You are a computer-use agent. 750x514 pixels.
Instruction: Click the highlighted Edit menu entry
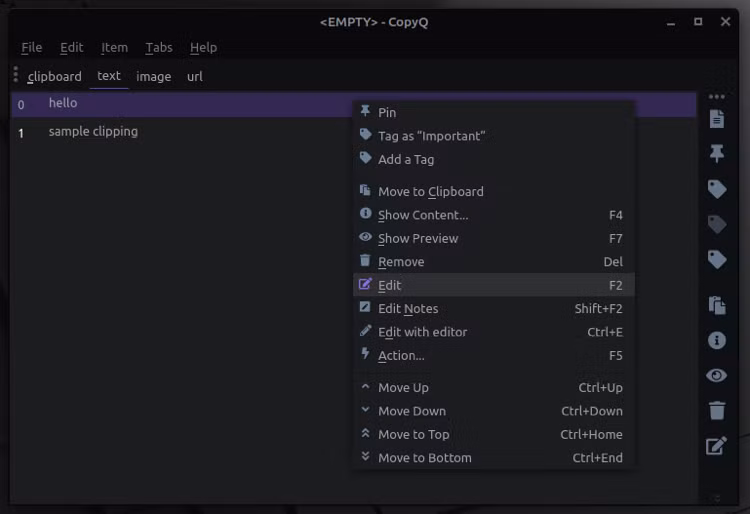click(x=494, y=285)
